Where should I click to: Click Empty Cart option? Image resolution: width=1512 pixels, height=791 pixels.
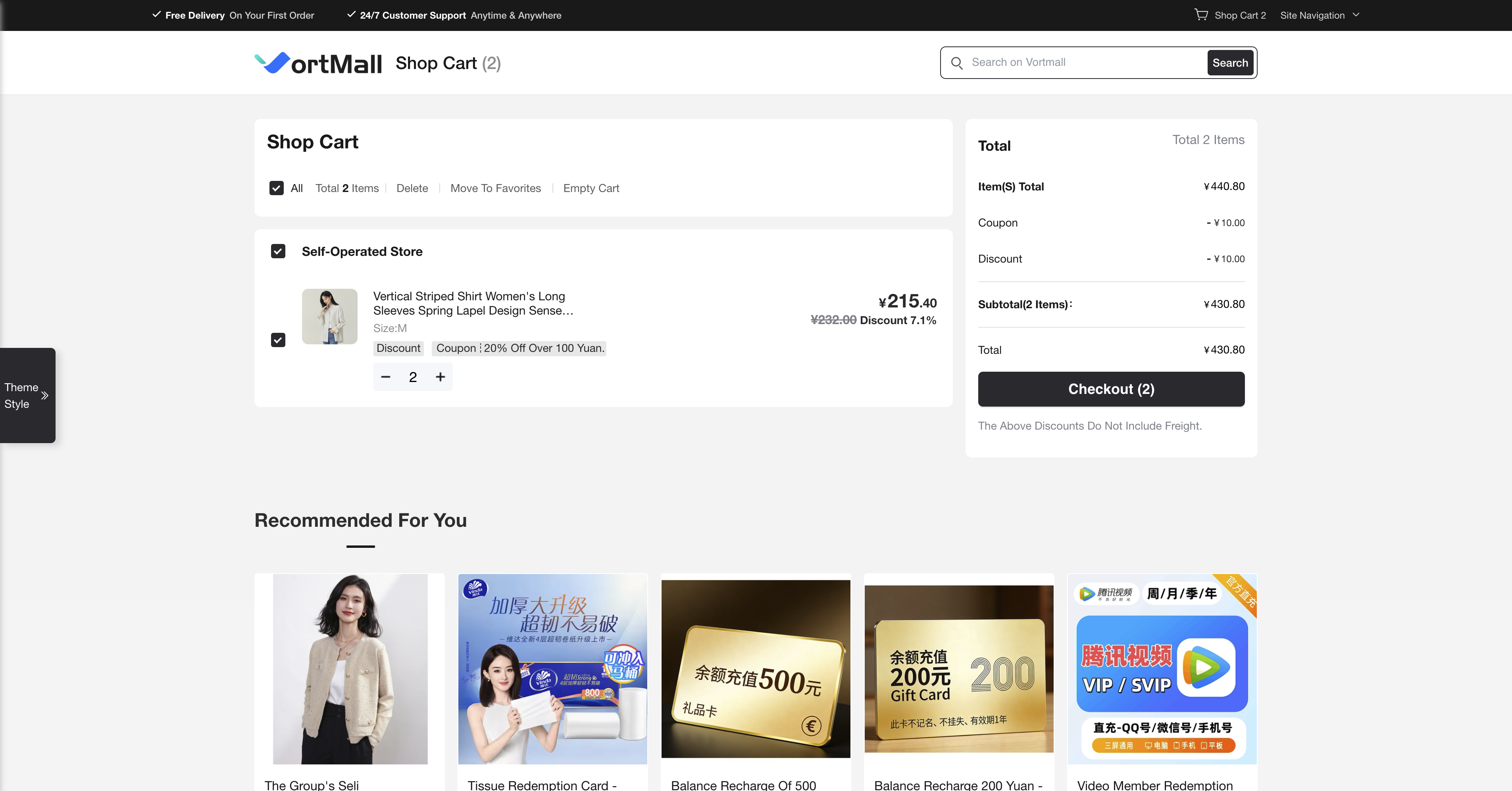pyautogui.click(x=591, y=188)
